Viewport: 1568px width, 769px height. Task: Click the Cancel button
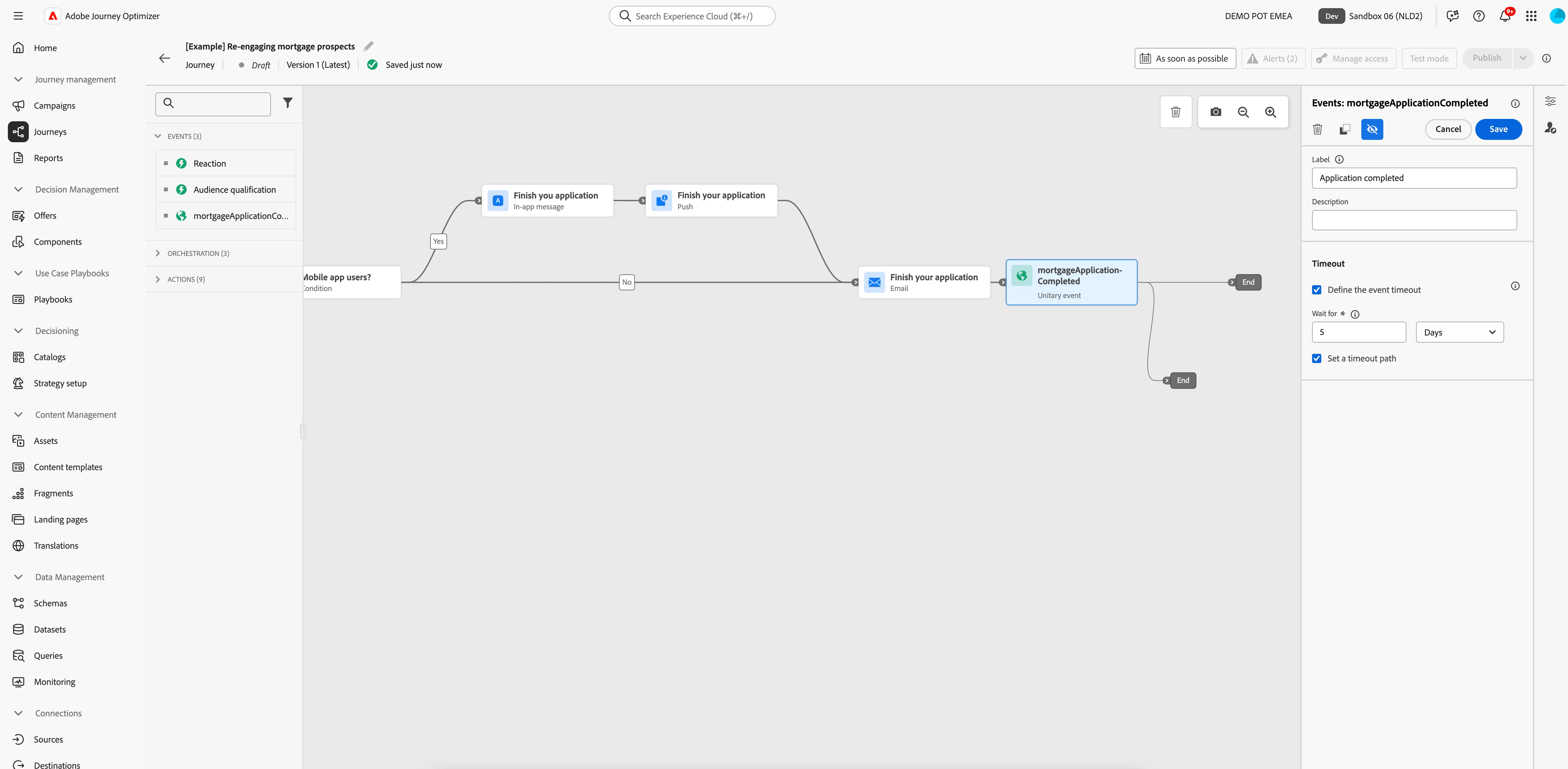[x=1448, y=129]
